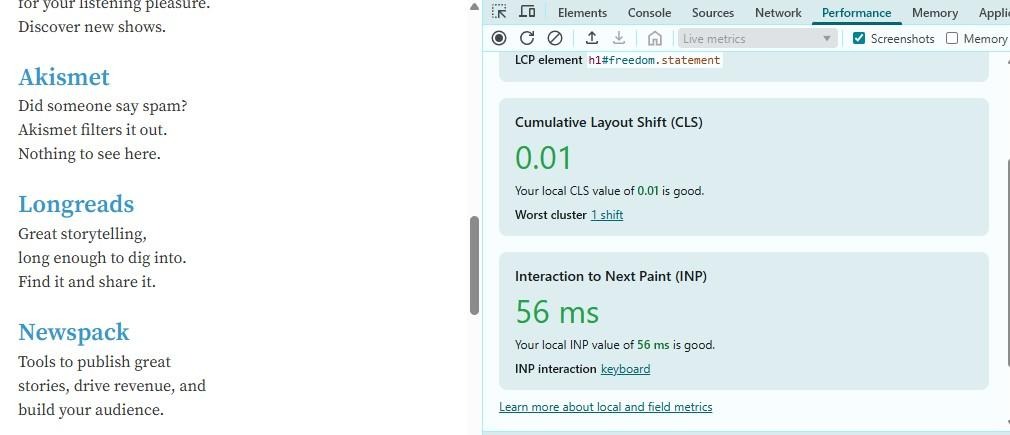Click the large 56 ms INP value
Image resolution: width=1010 pixels, height=435 pixels.
(557, 312)
